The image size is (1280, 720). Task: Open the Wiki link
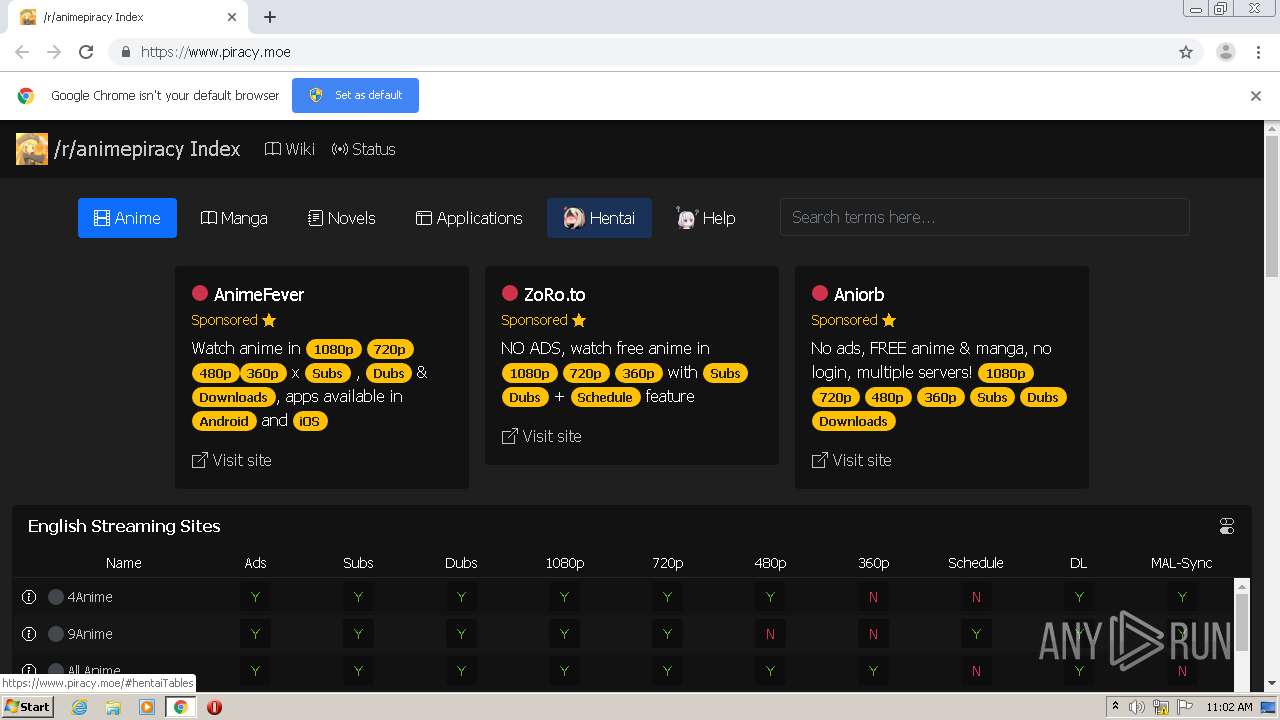click(290, 149)
